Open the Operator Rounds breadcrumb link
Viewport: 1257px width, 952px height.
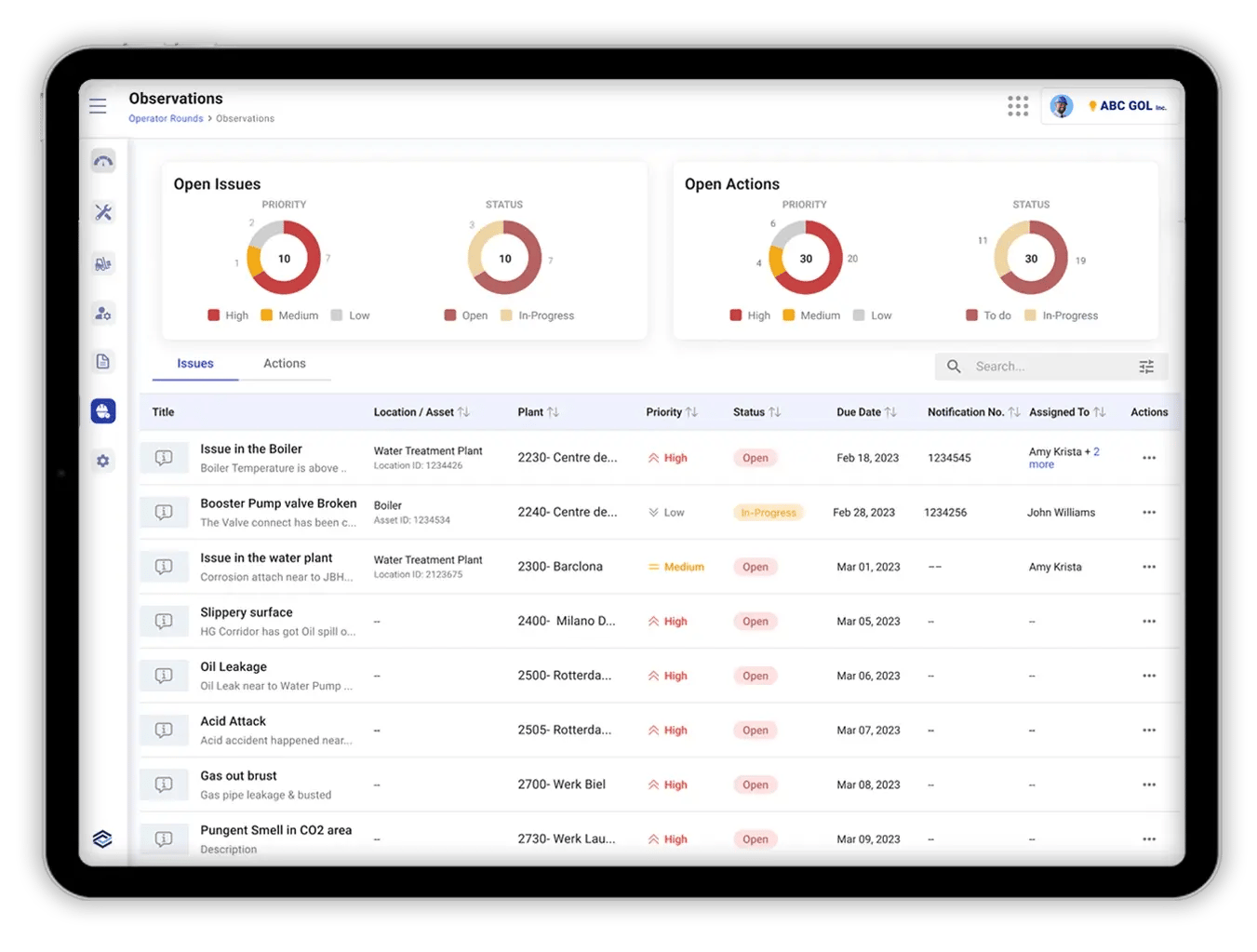[x=166, y=118]
